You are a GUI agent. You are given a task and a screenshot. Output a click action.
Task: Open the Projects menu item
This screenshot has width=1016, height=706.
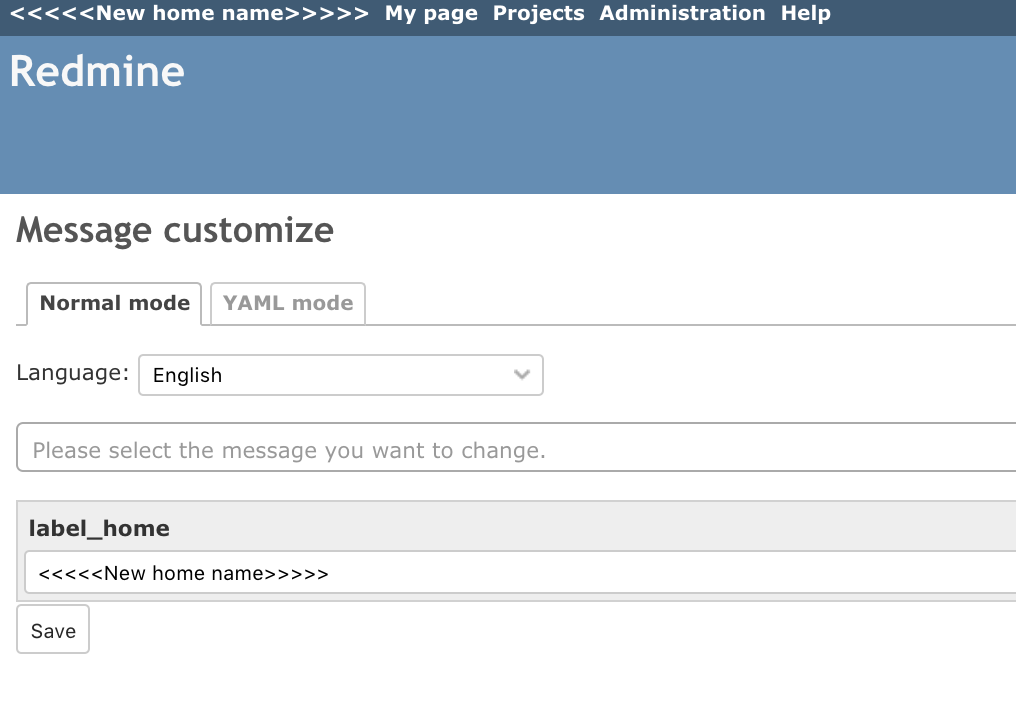click(x=538, y=13)
